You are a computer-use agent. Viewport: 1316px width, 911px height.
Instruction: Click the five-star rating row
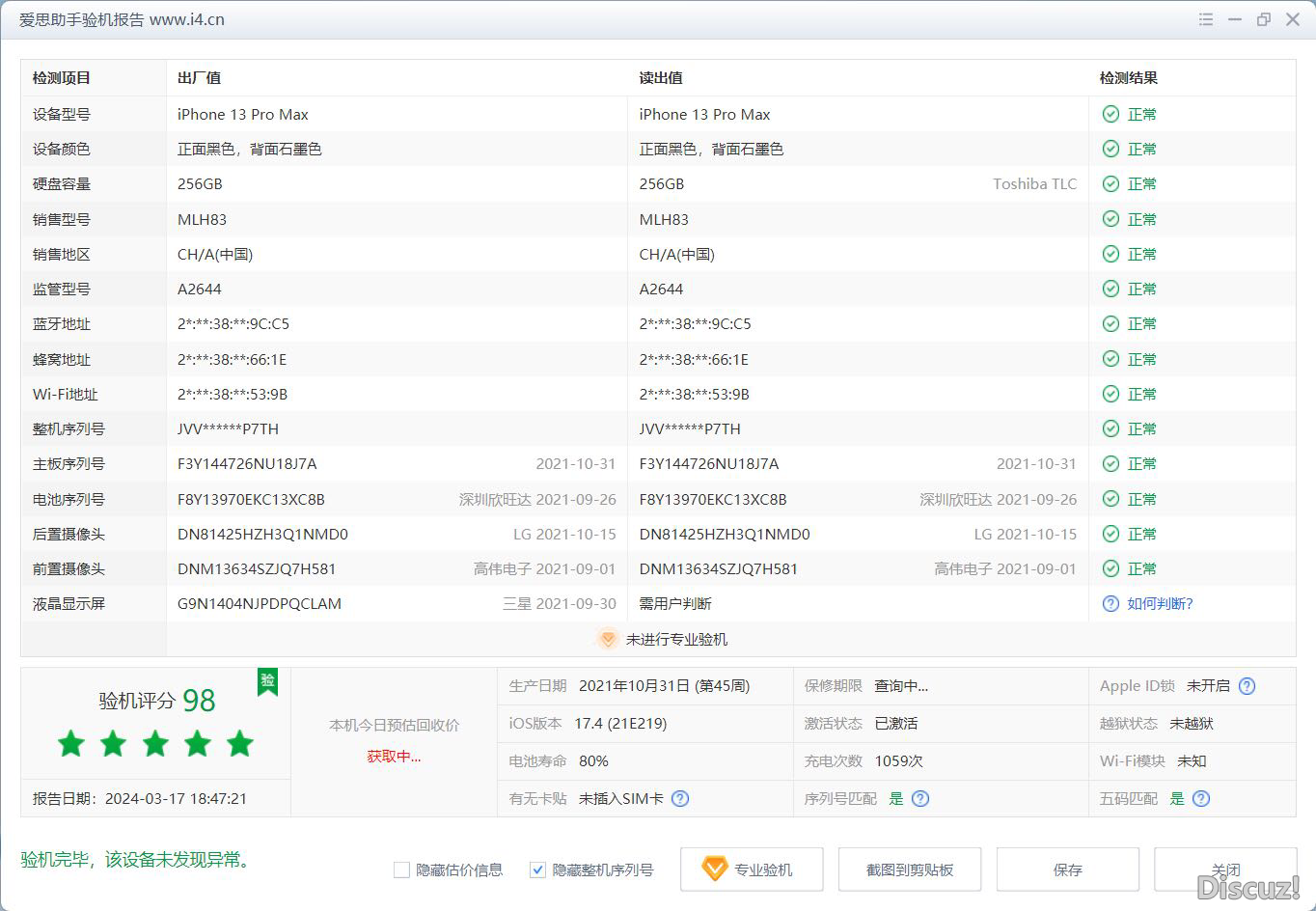(x=155, y=744)
